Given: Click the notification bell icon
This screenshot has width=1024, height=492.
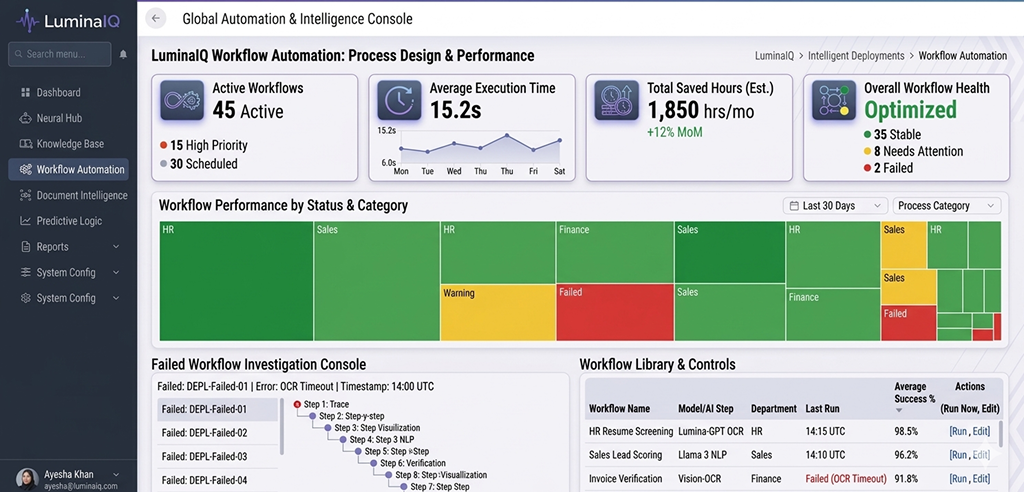Looking at the screenshot, I should pyautogui.click(x=123, y=54).
